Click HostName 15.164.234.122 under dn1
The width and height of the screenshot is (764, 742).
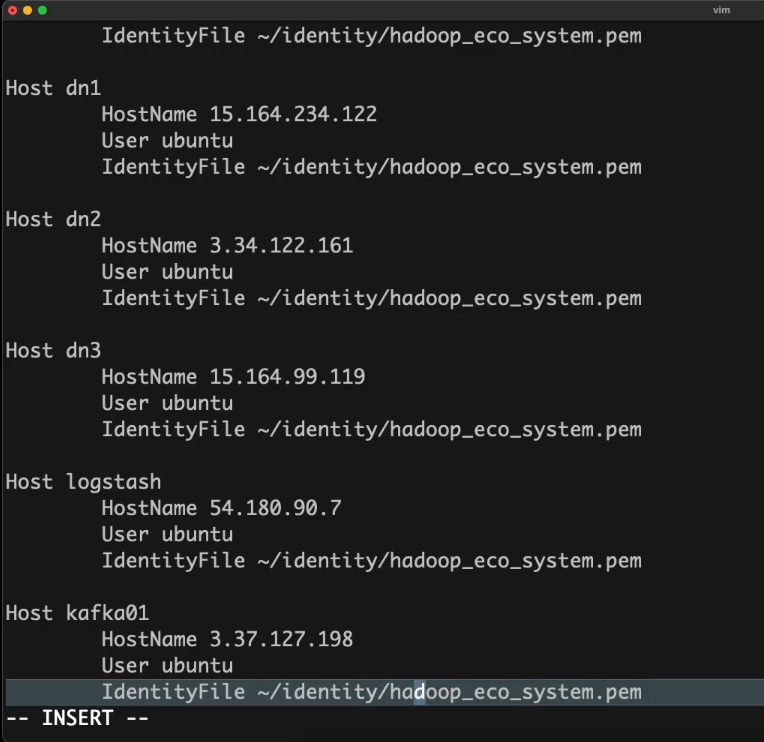(x=239, y=114)
